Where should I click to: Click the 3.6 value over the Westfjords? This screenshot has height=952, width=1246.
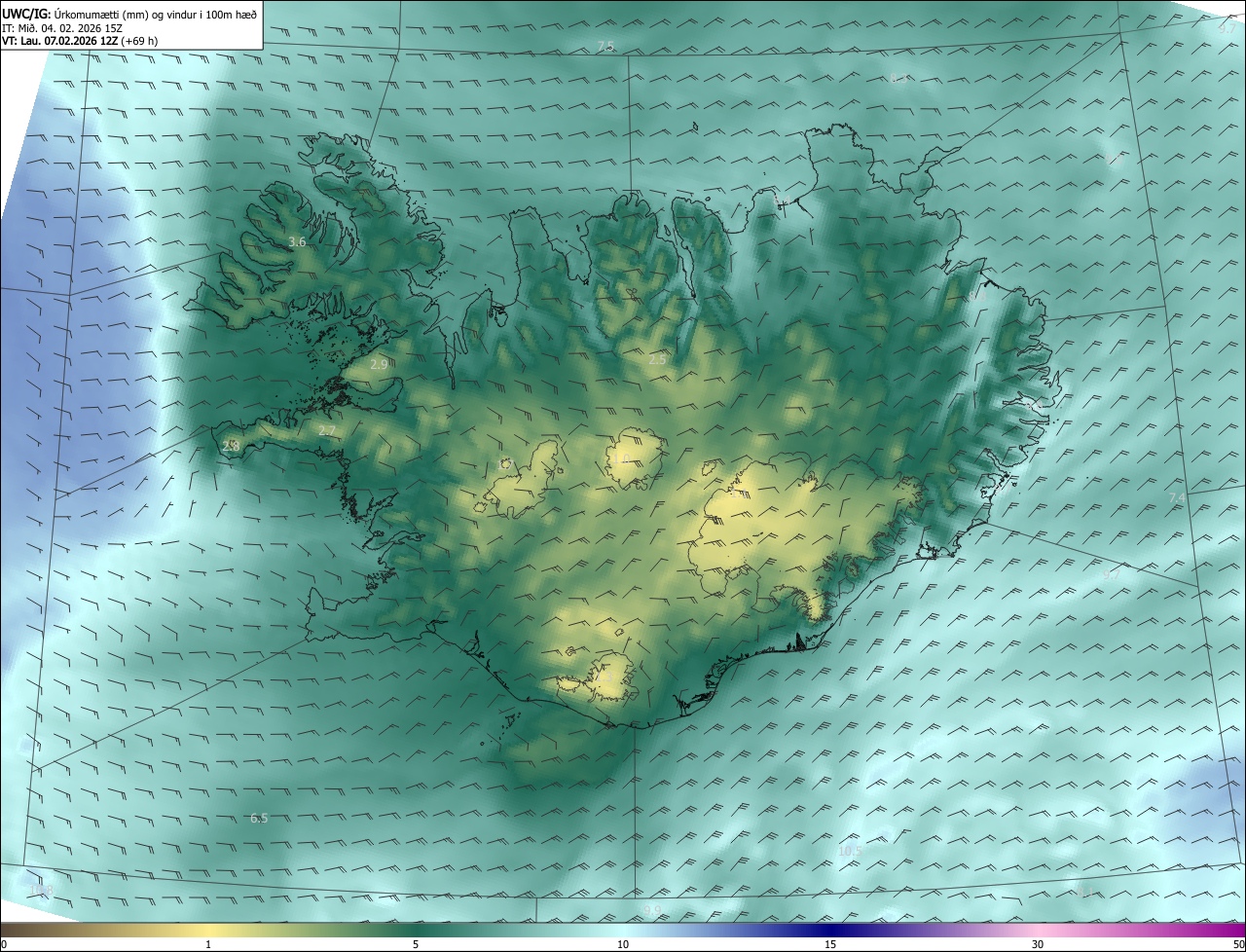(x=298, y=241)
